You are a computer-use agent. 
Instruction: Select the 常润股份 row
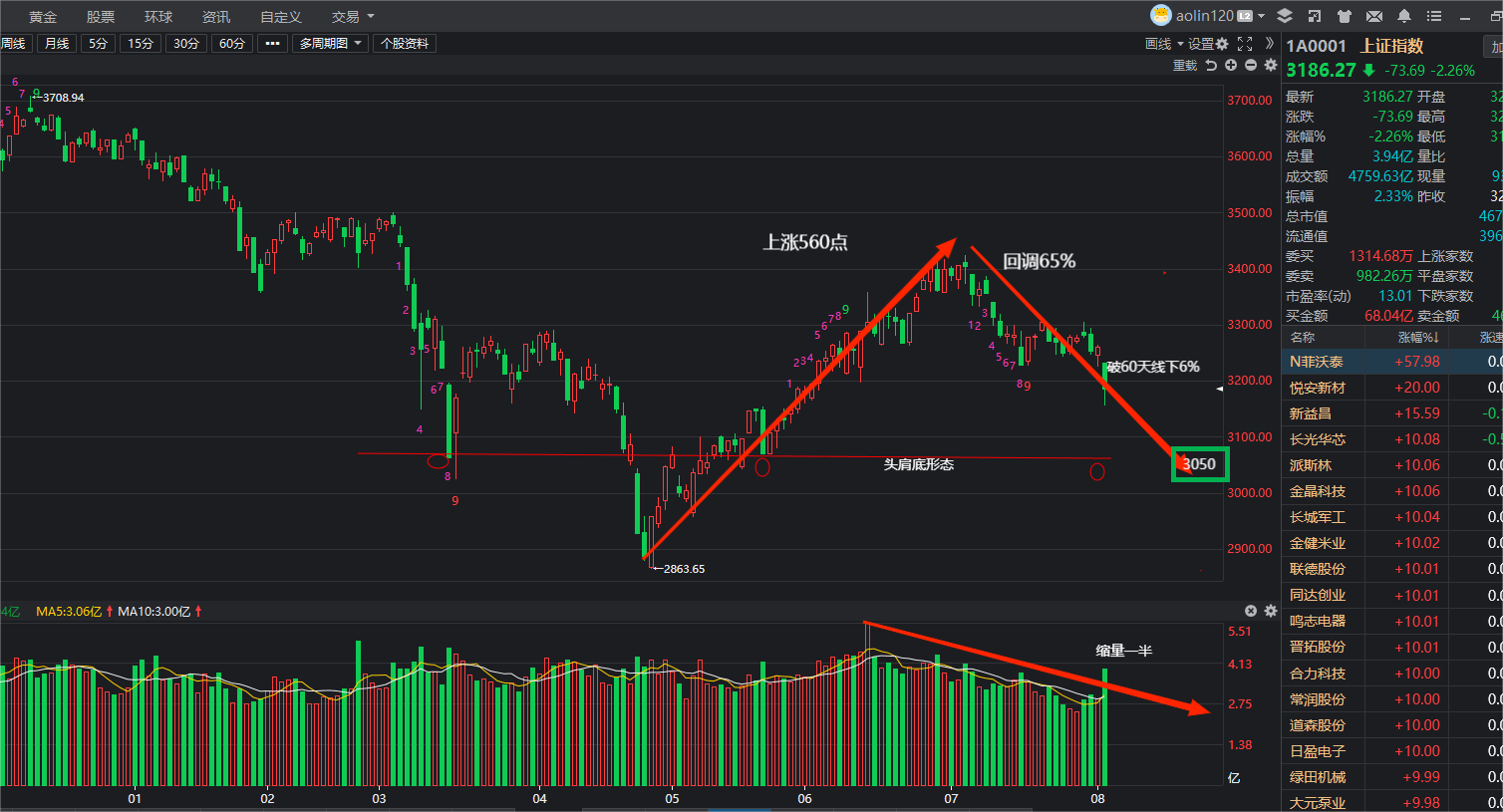coord(1392,699)
